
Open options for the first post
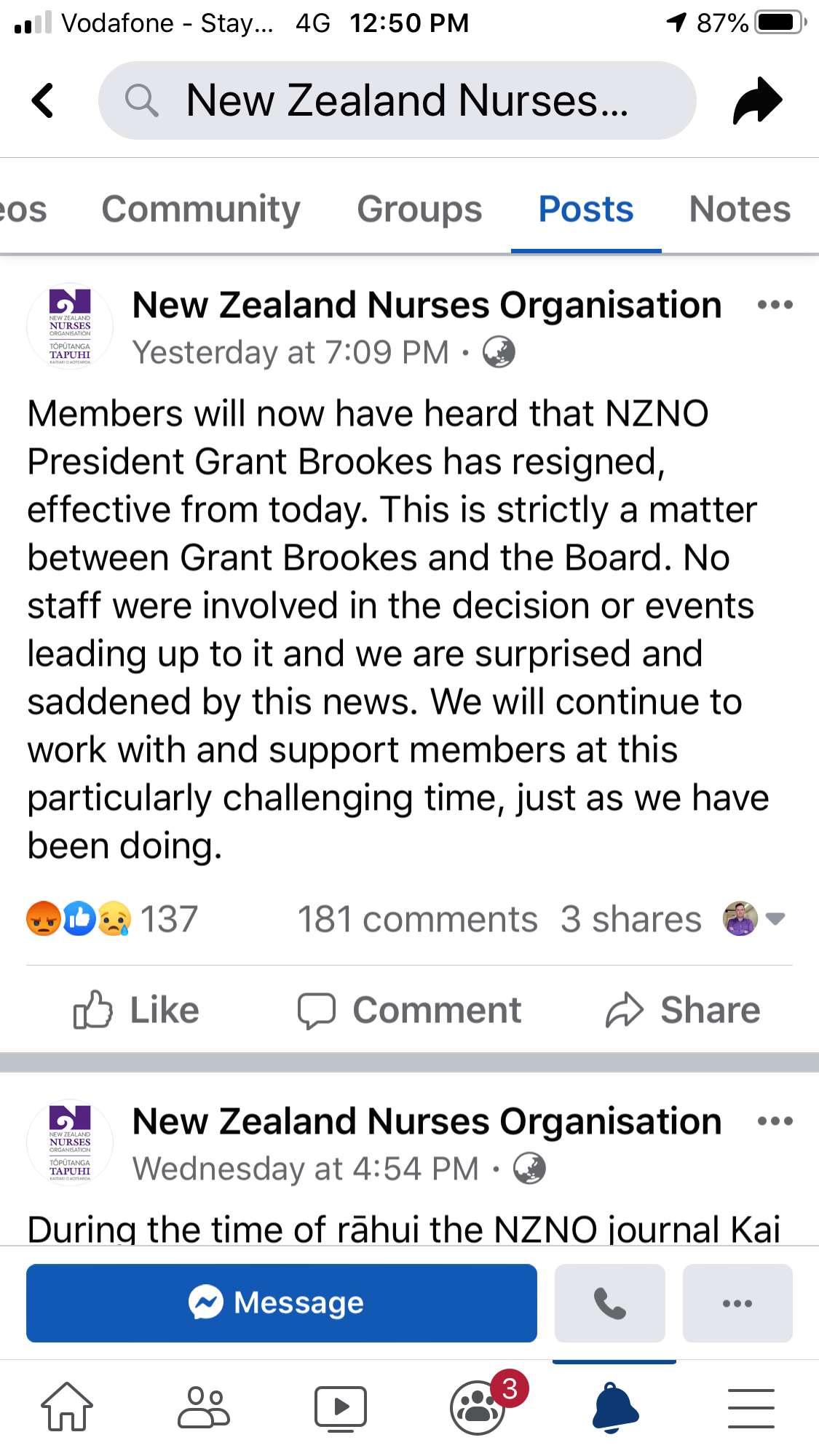pos(775,305)
